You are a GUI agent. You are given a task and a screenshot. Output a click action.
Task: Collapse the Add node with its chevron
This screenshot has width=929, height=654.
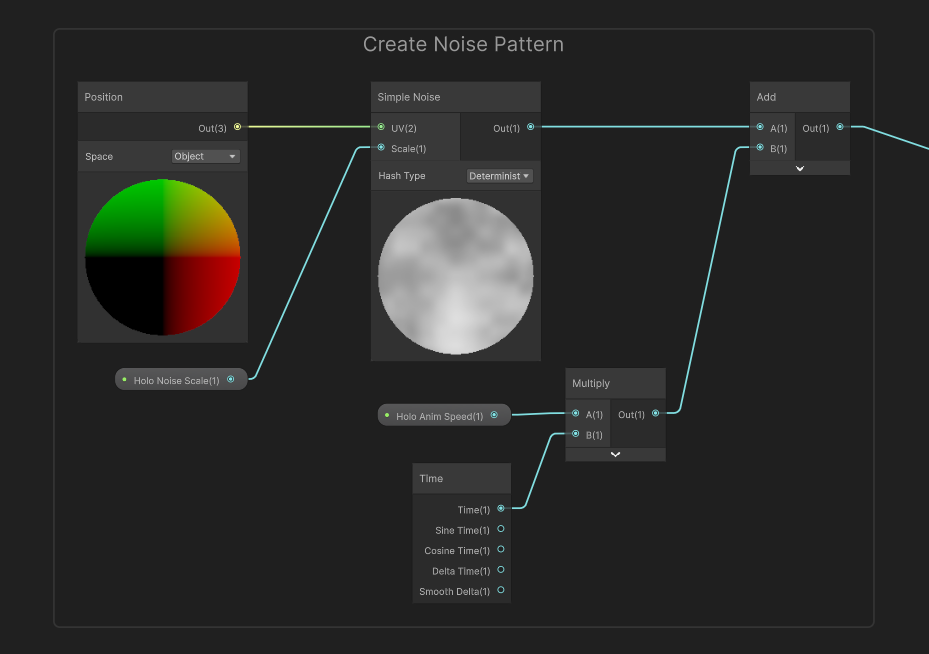(x=799, y=168)
